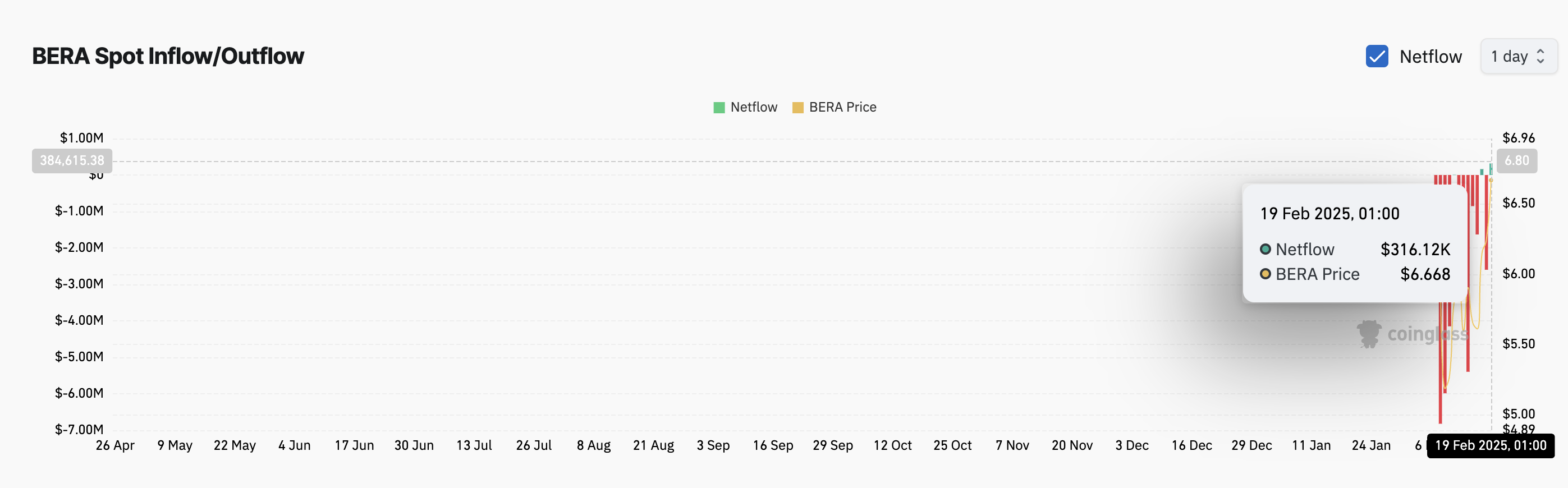This screenshot has width=1568, height=488.
Task: Click the black highlighted date label on x-axis
Action: (x=1490, y=445)
